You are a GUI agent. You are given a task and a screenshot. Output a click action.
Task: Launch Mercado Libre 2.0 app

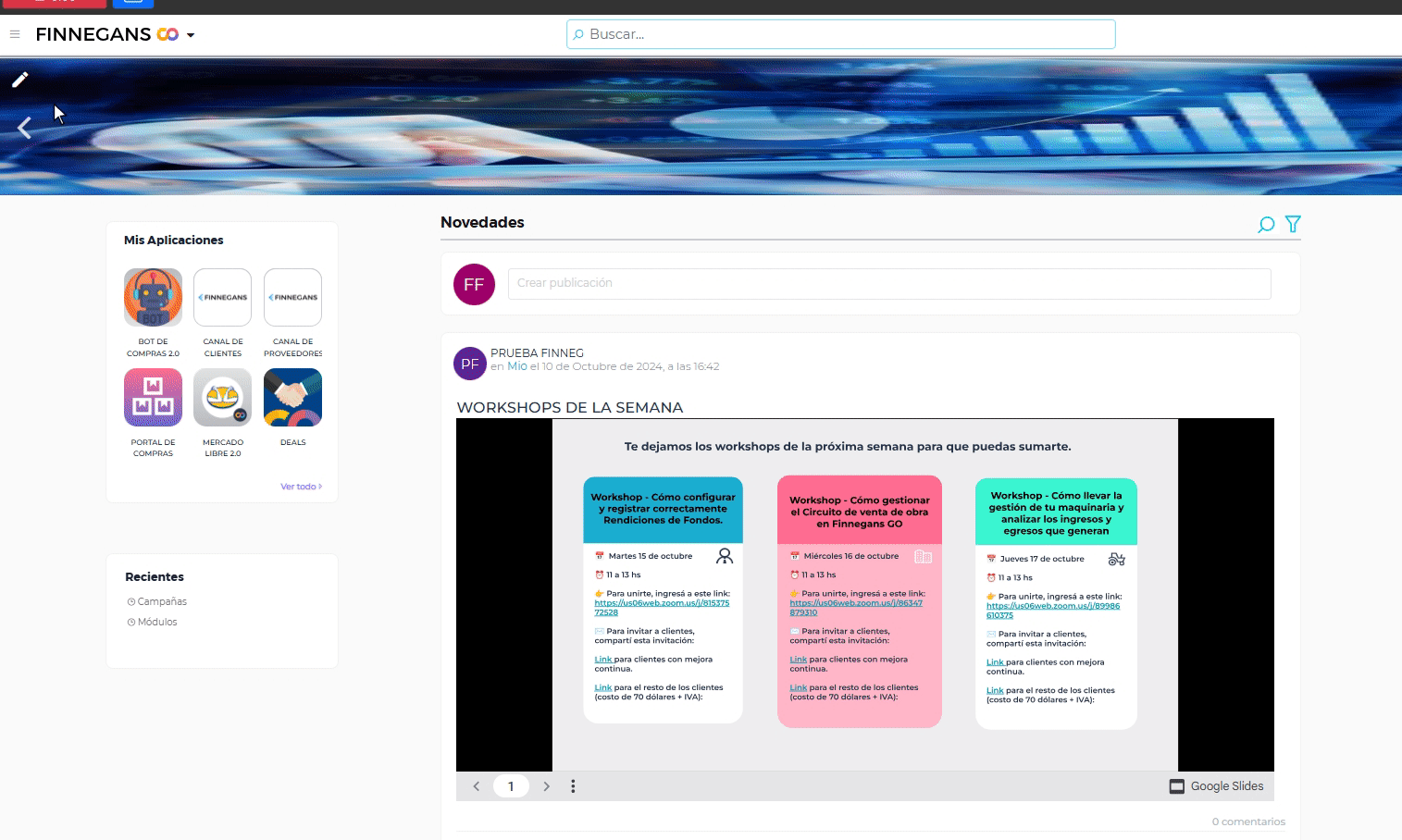pos(222,398)
